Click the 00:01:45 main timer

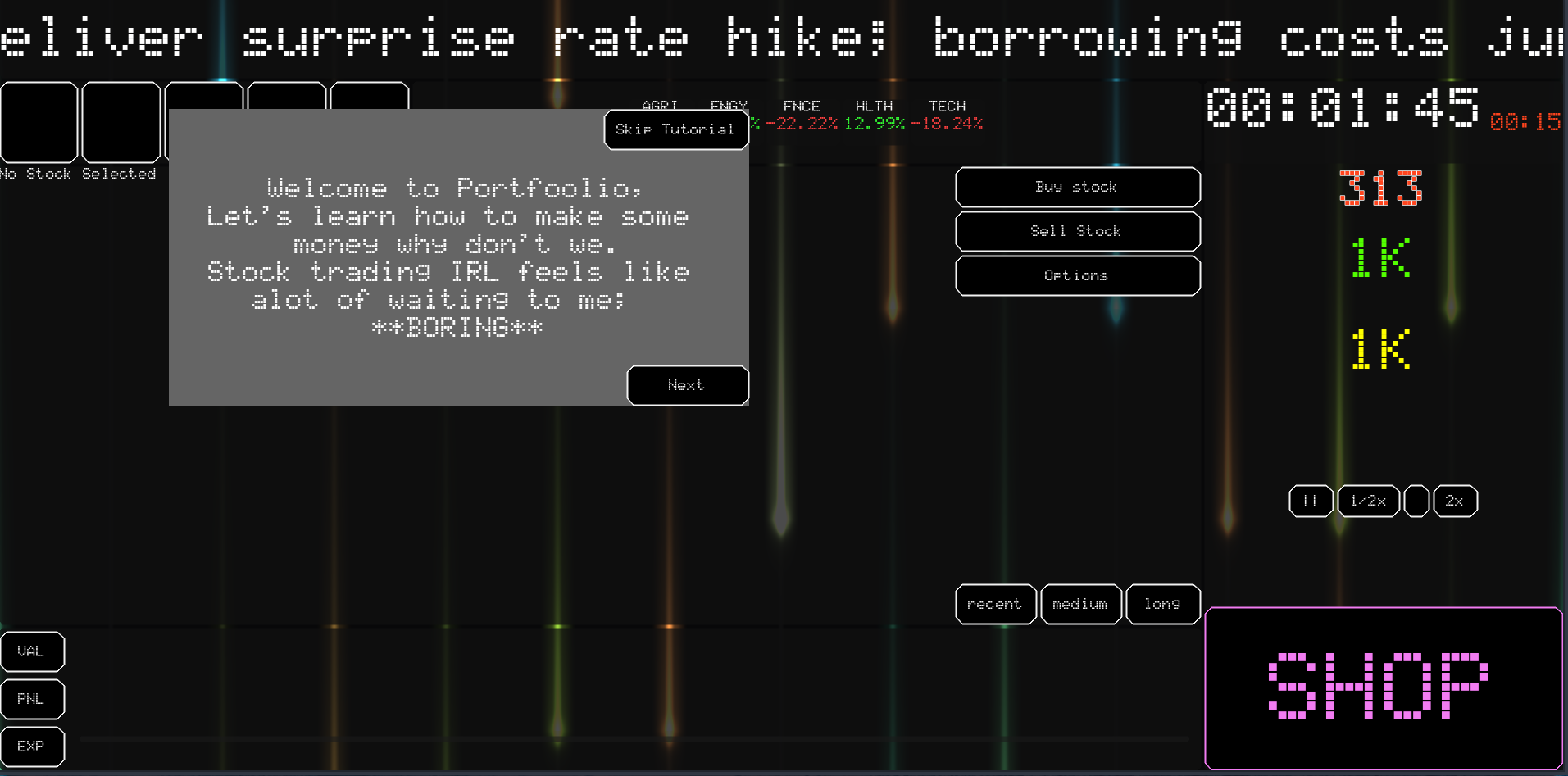pos(1343,107)
